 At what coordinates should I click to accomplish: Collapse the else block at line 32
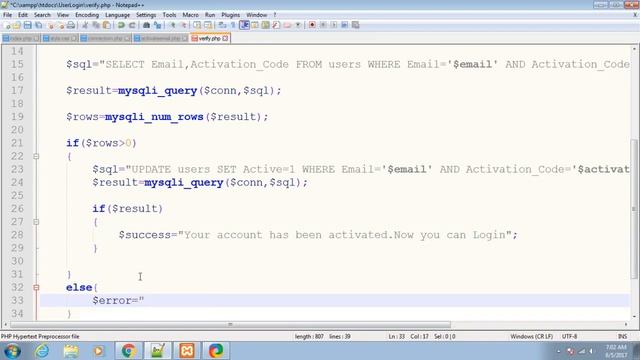click(36, 287)
